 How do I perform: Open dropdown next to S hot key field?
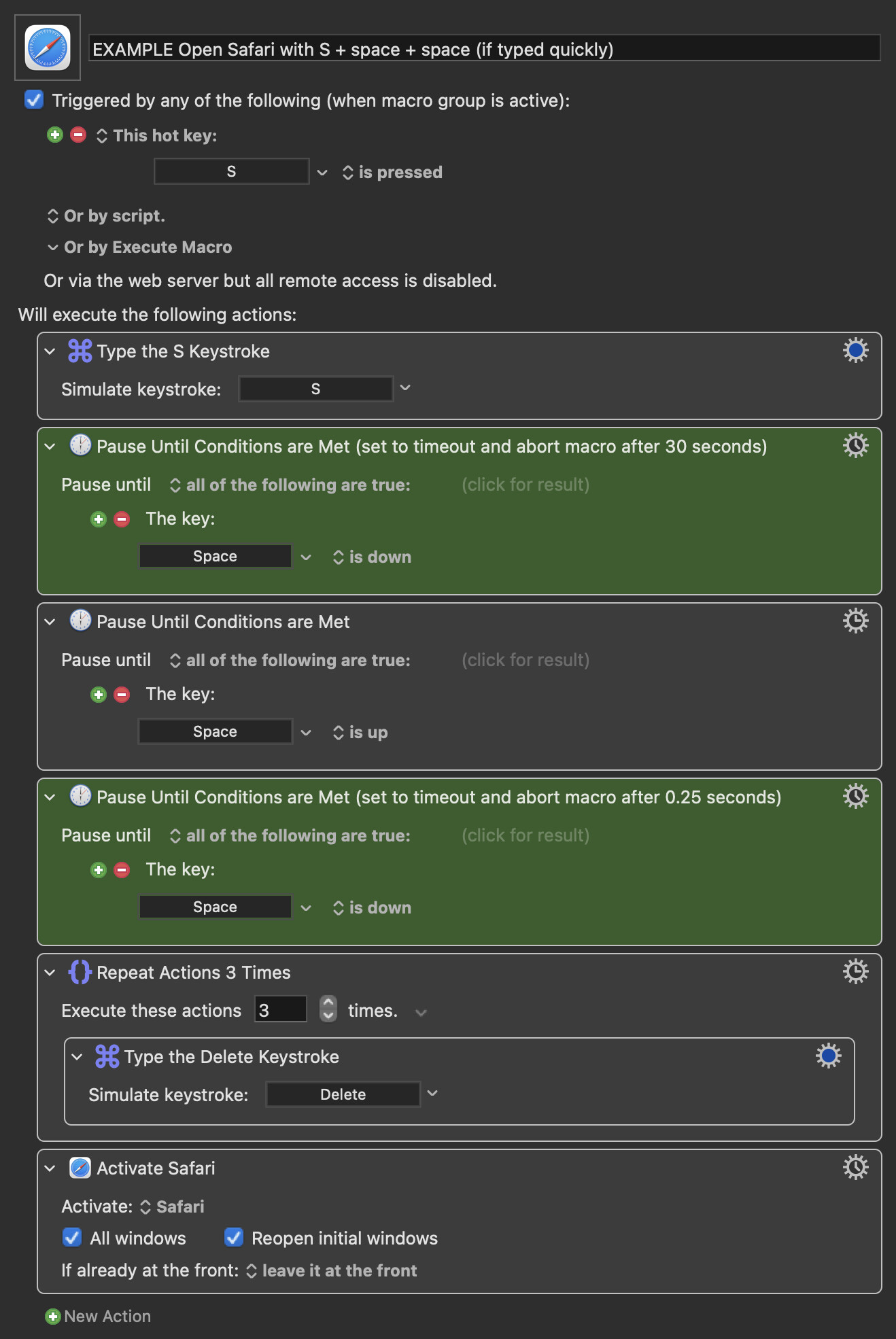[322, 173]
